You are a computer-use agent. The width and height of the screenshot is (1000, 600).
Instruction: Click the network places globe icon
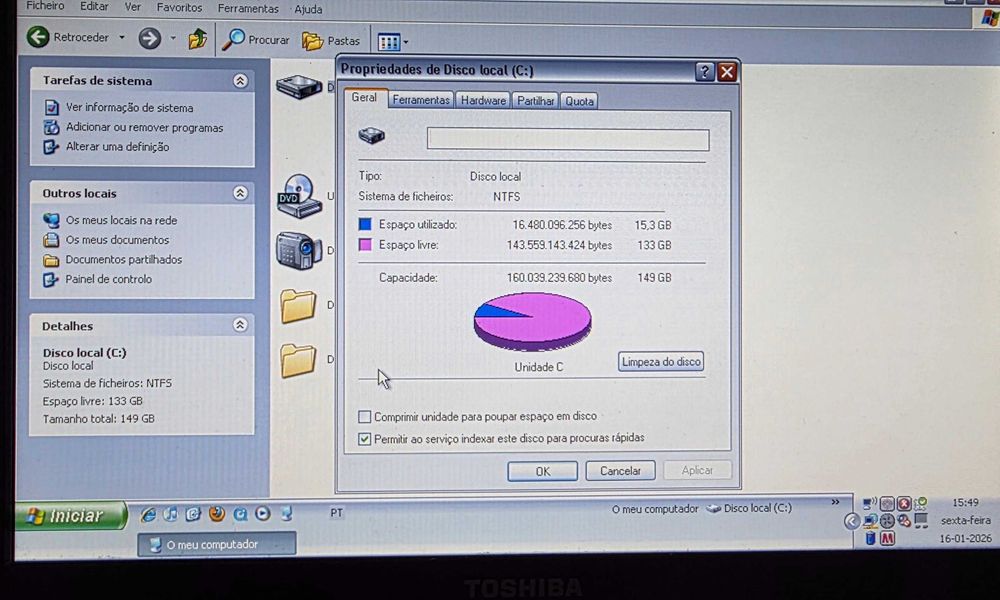(51, 220)
